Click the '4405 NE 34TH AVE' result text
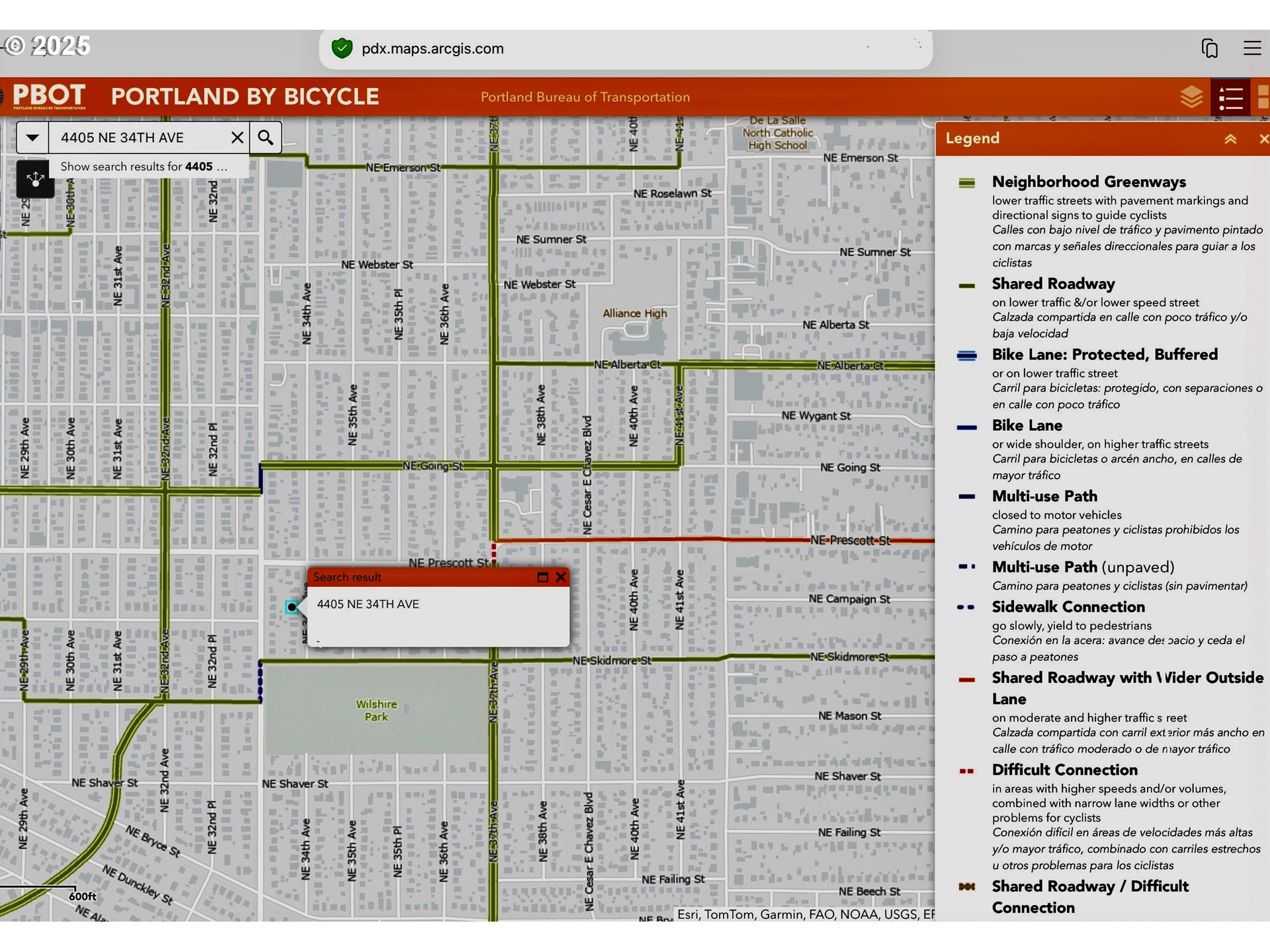The height and width of the screenshot is (952, 1270). tap(368, 604)
